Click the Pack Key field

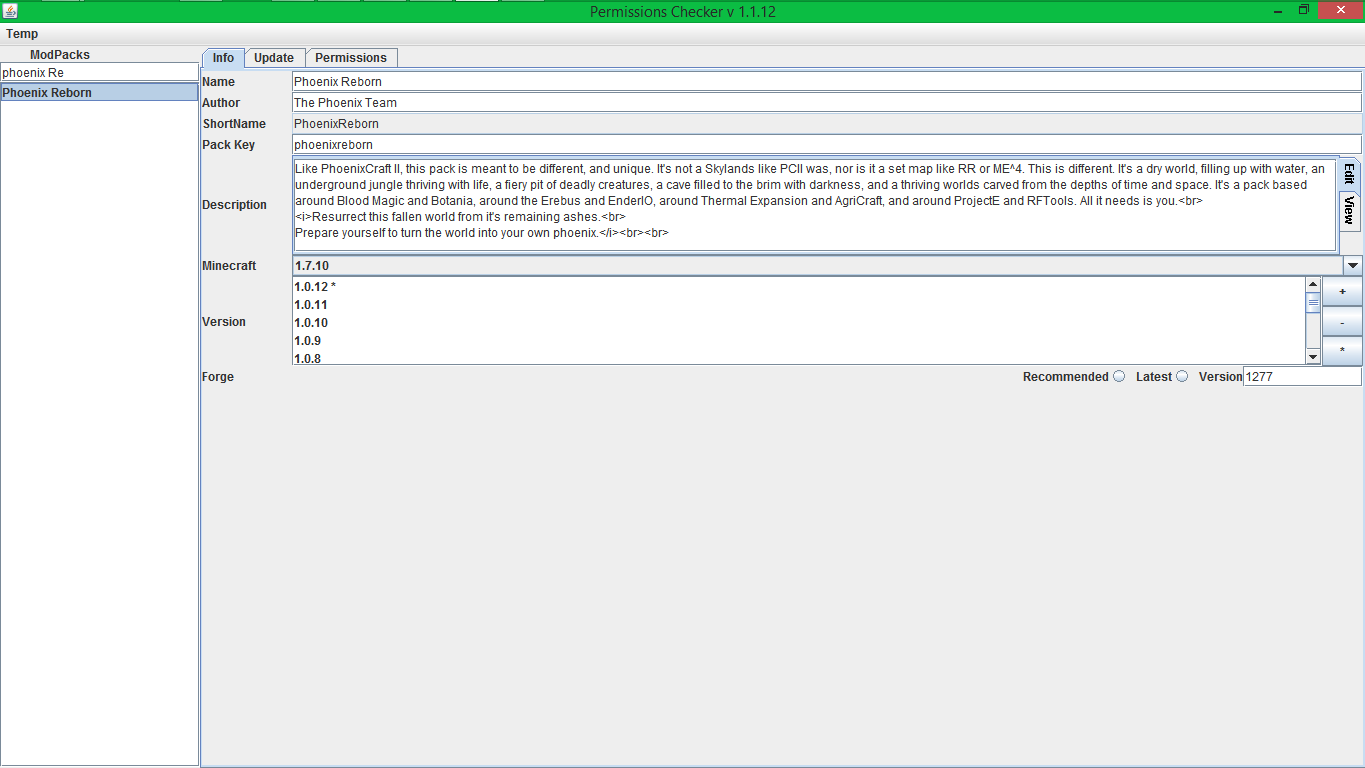tap(827, 144)
